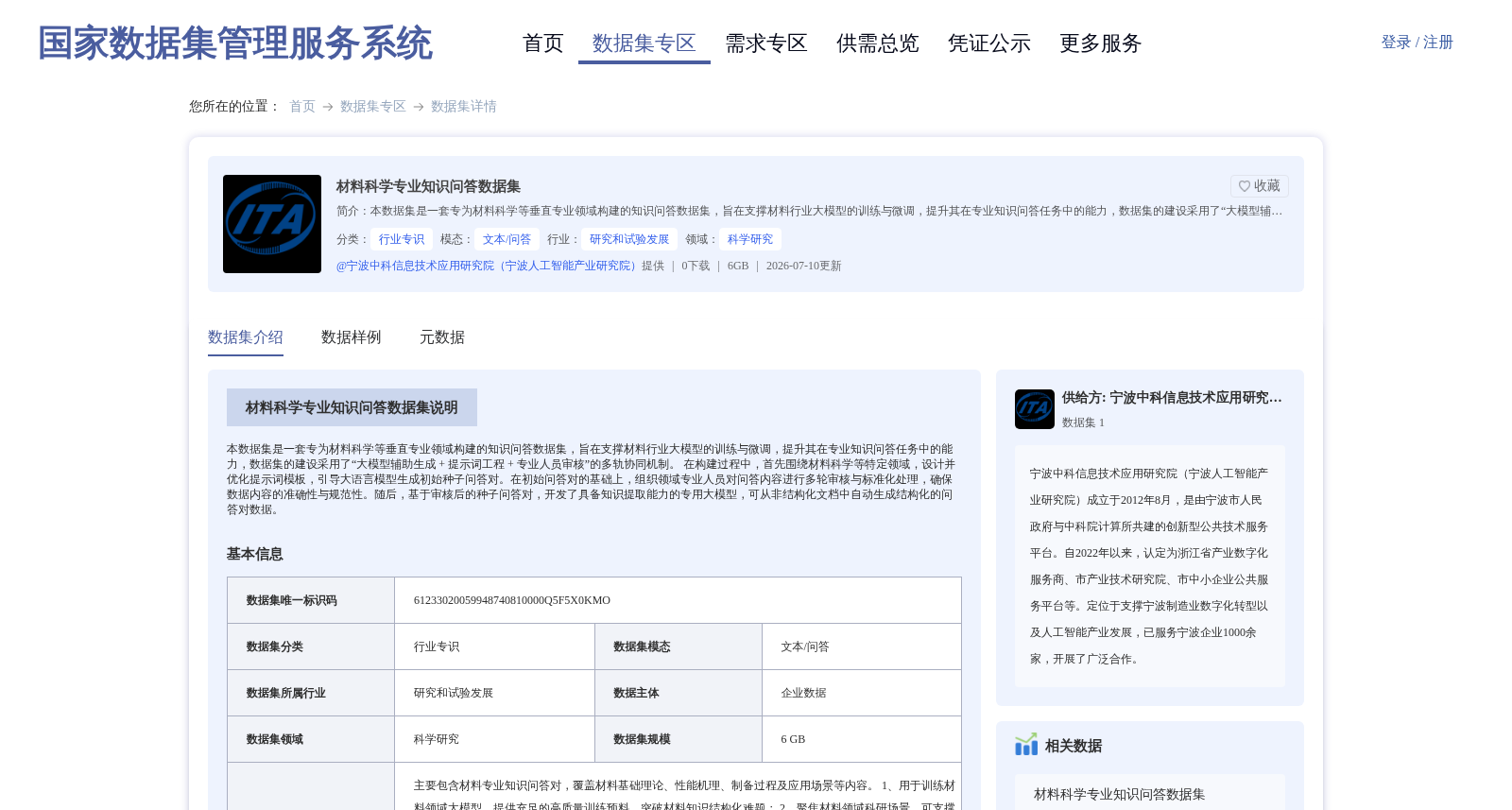This screenshot has width=1512, height=810.
Task: Click the 数据集规模 table label
Action: pyautogui.click(x=642, y=739)
